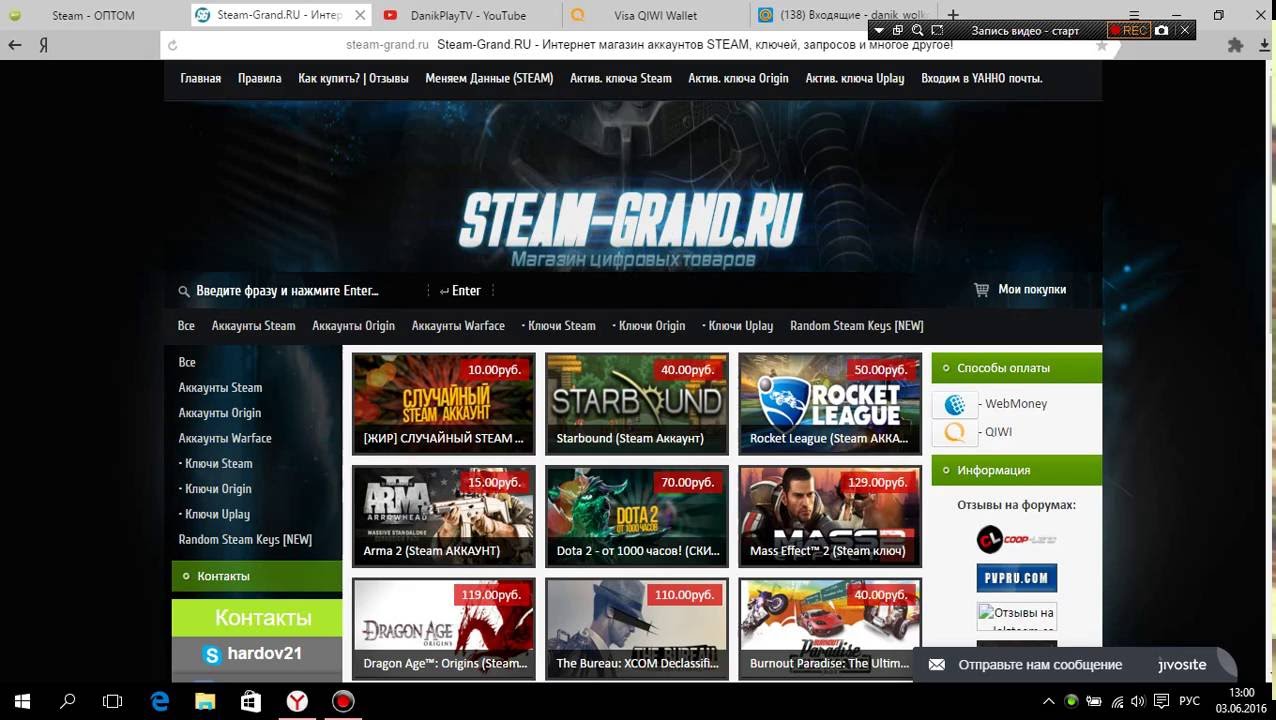Select Ключи Uplay in horizontal category bar
The image size is (1276, 720).
coord(737,325)
